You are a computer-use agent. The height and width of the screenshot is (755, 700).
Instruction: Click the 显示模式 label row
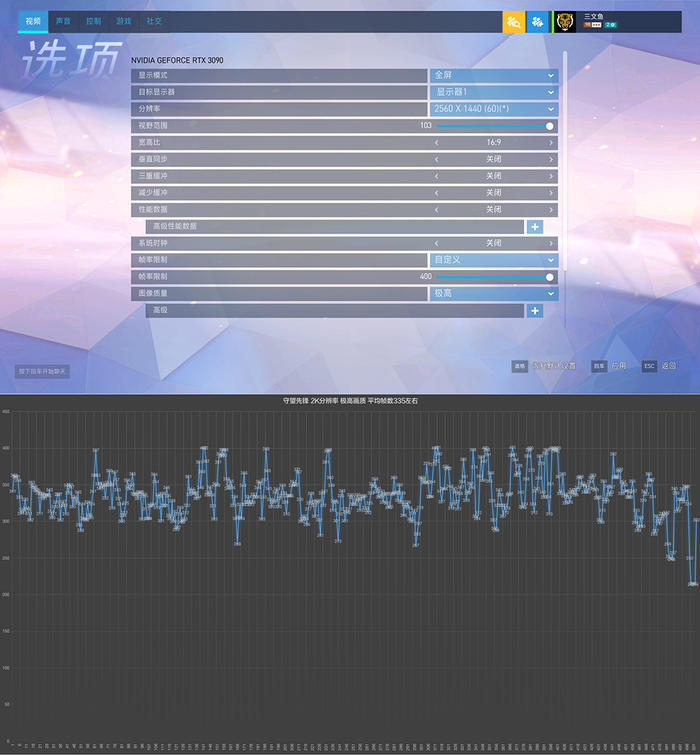pos(279,76)
